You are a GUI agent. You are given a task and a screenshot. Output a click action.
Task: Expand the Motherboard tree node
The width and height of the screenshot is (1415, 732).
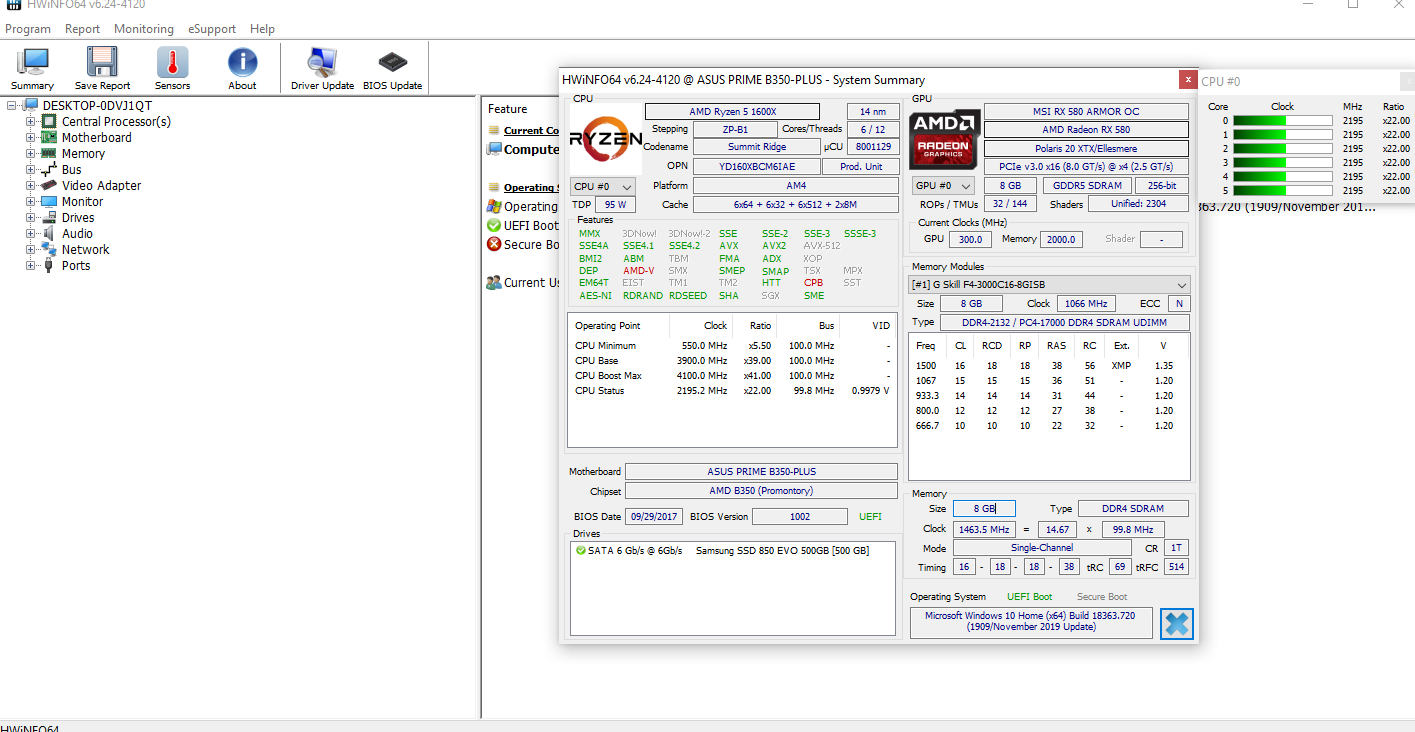[x=30, y=138]
